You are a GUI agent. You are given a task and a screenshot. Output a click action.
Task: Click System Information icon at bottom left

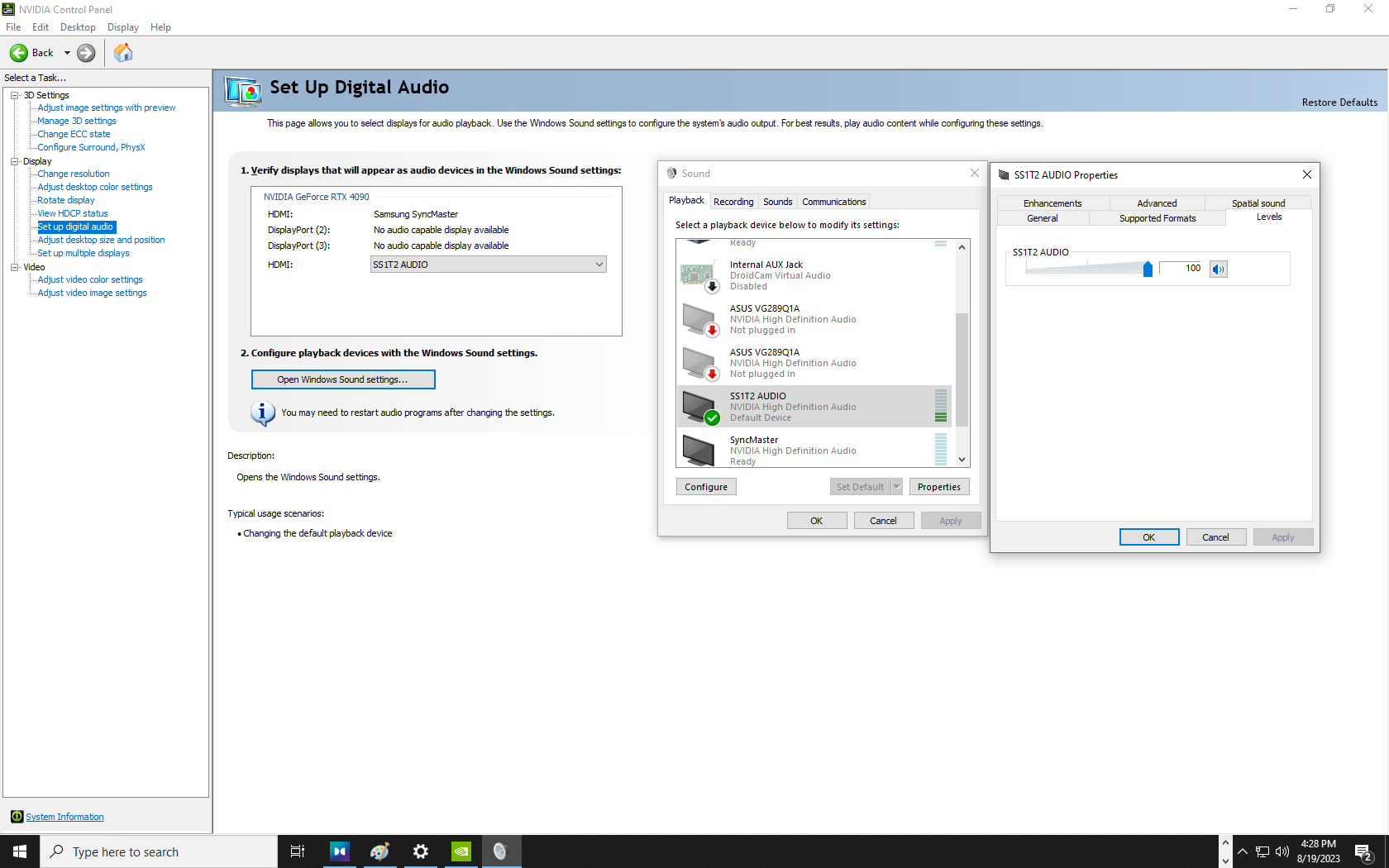pyautogui.click(x=17, y=817)
